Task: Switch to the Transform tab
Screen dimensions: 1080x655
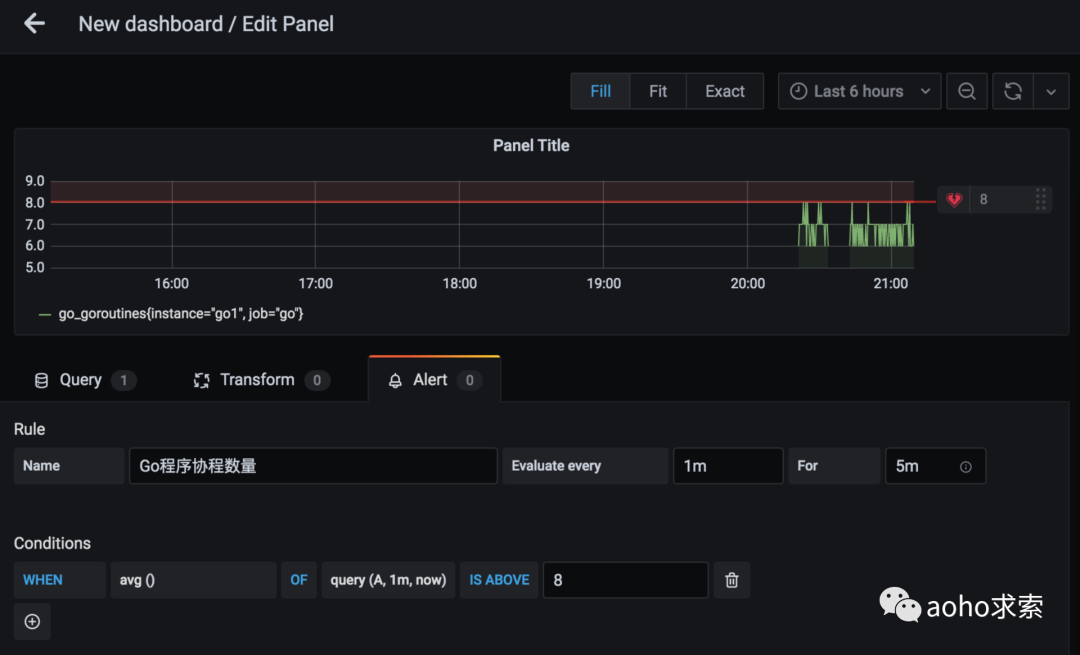Action: (x=257, y=380)
